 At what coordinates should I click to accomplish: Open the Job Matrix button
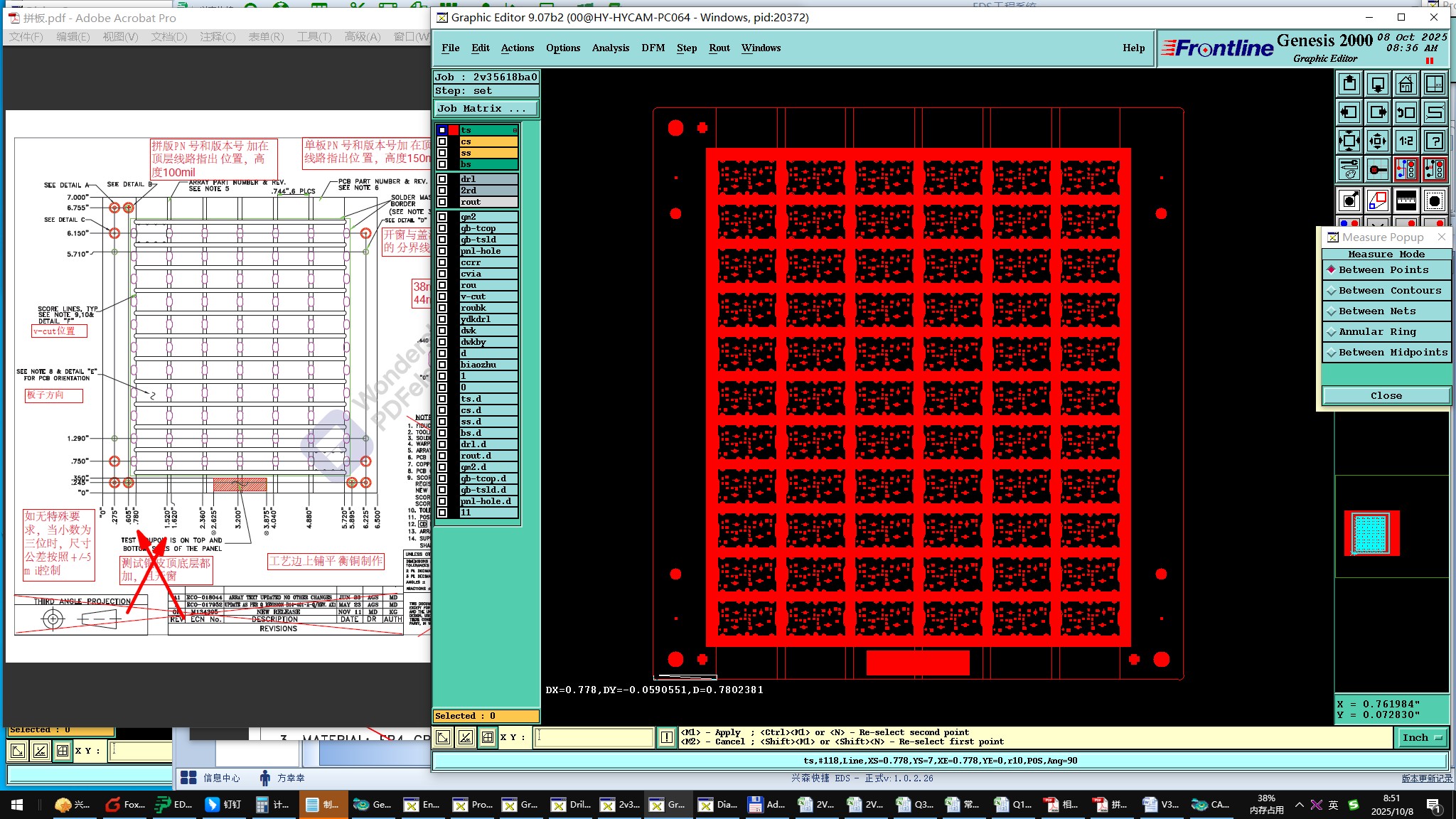pyautogui.click(x=486, y=109)
